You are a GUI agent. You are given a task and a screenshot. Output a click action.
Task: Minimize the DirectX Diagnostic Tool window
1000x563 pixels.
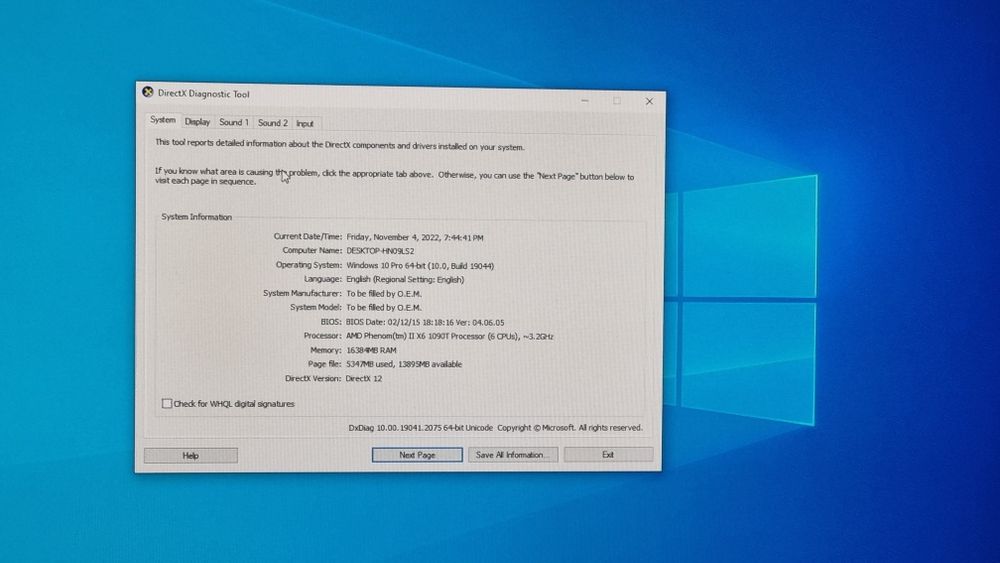(x=585, y=100)
